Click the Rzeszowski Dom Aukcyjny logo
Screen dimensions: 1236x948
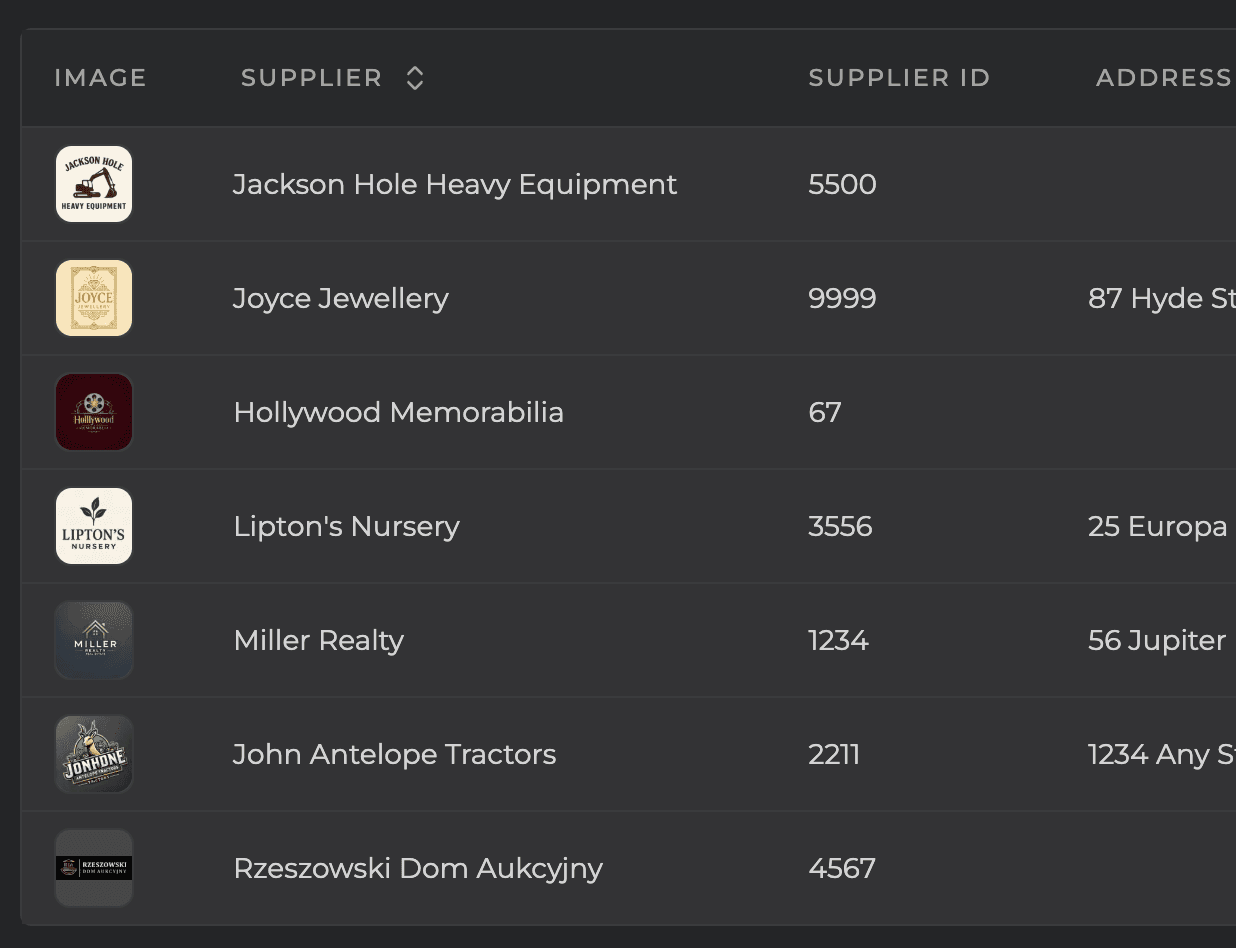pyautogui.click(x=93, y=868)
